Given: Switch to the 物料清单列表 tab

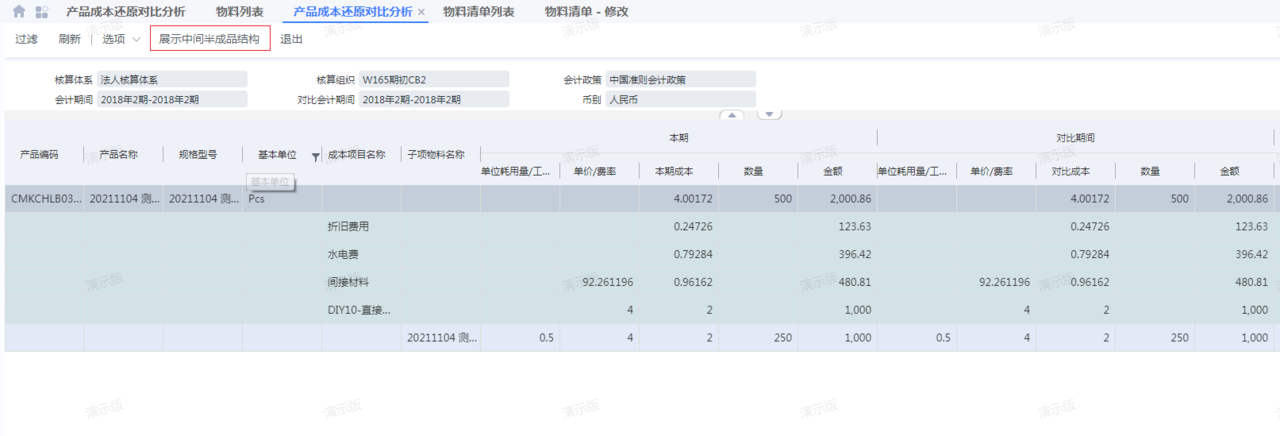Looking at the screenshot, I should [x=478, y=12].
